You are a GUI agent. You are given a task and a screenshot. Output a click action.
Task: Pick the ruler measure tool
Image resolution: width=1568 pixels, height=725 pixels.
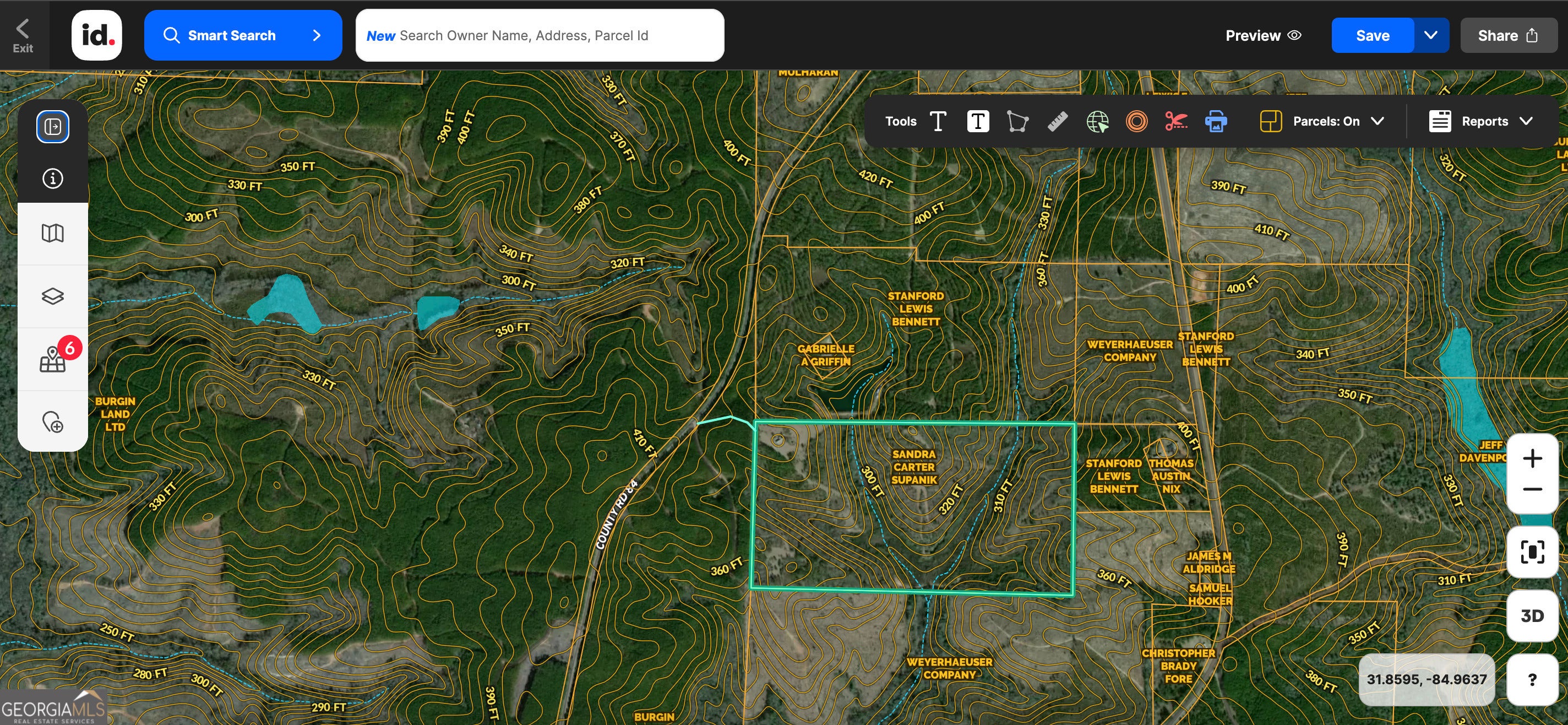coord(1057,121)
